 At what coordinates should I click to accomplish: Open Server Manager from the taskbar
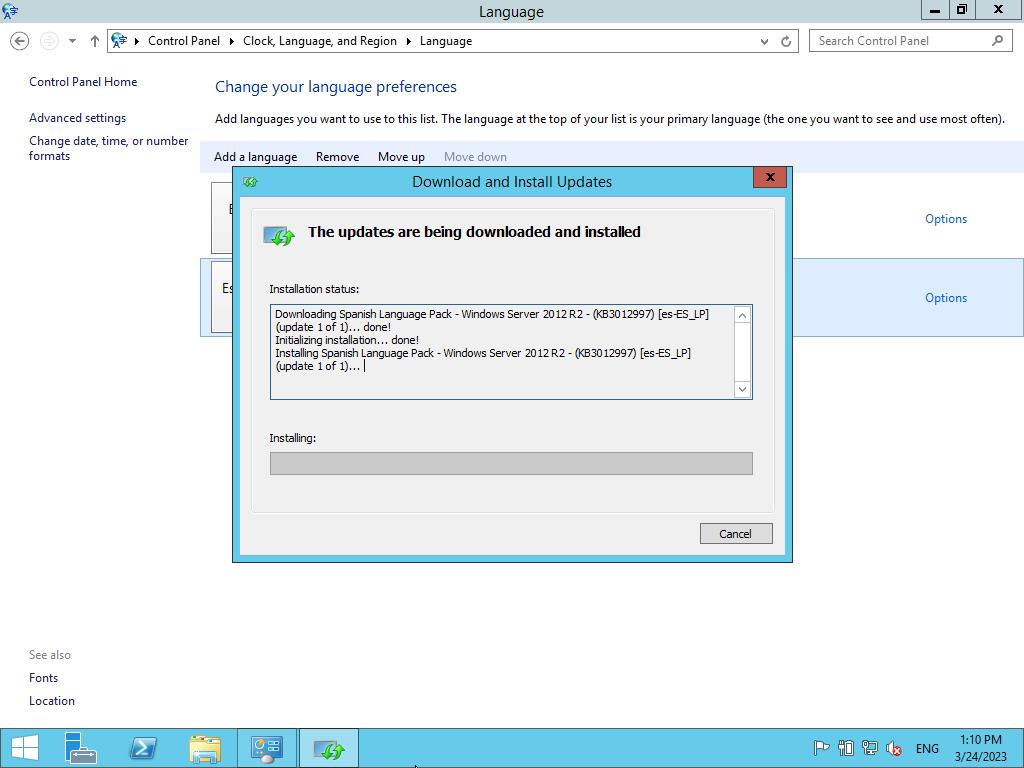pyautogui.click(x=81, y=748)
